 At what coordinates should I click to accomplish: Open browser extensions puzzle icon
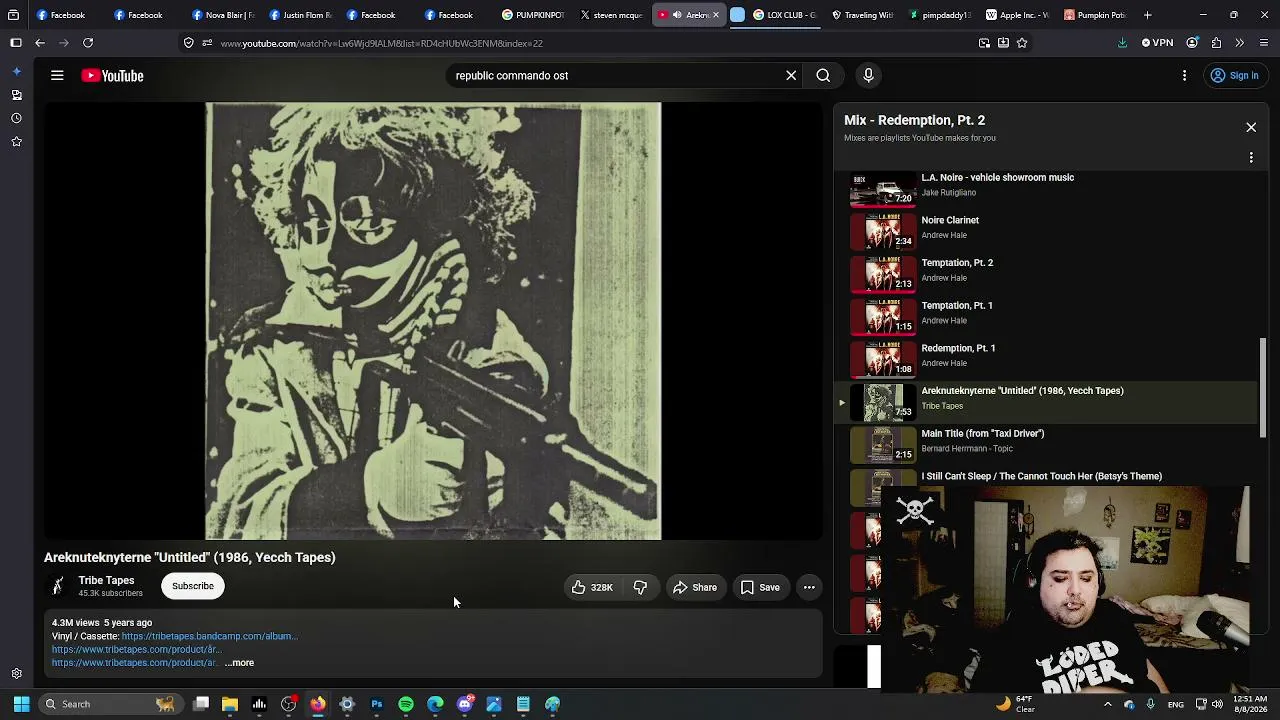tap(1216, 43)
